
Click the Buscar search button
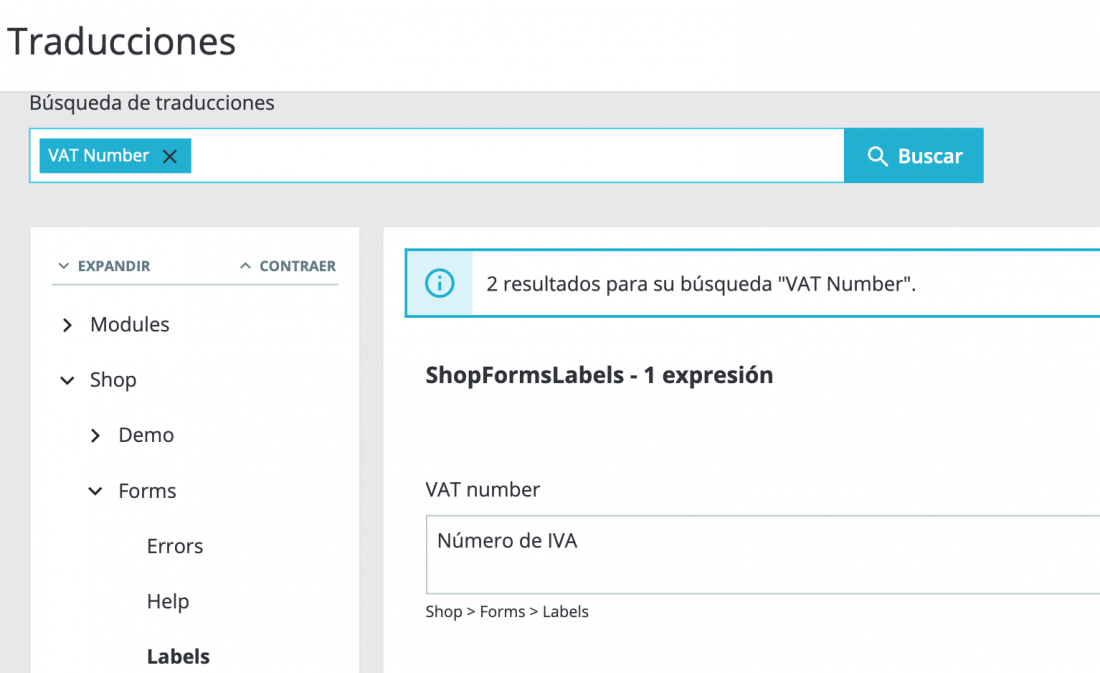913,156
